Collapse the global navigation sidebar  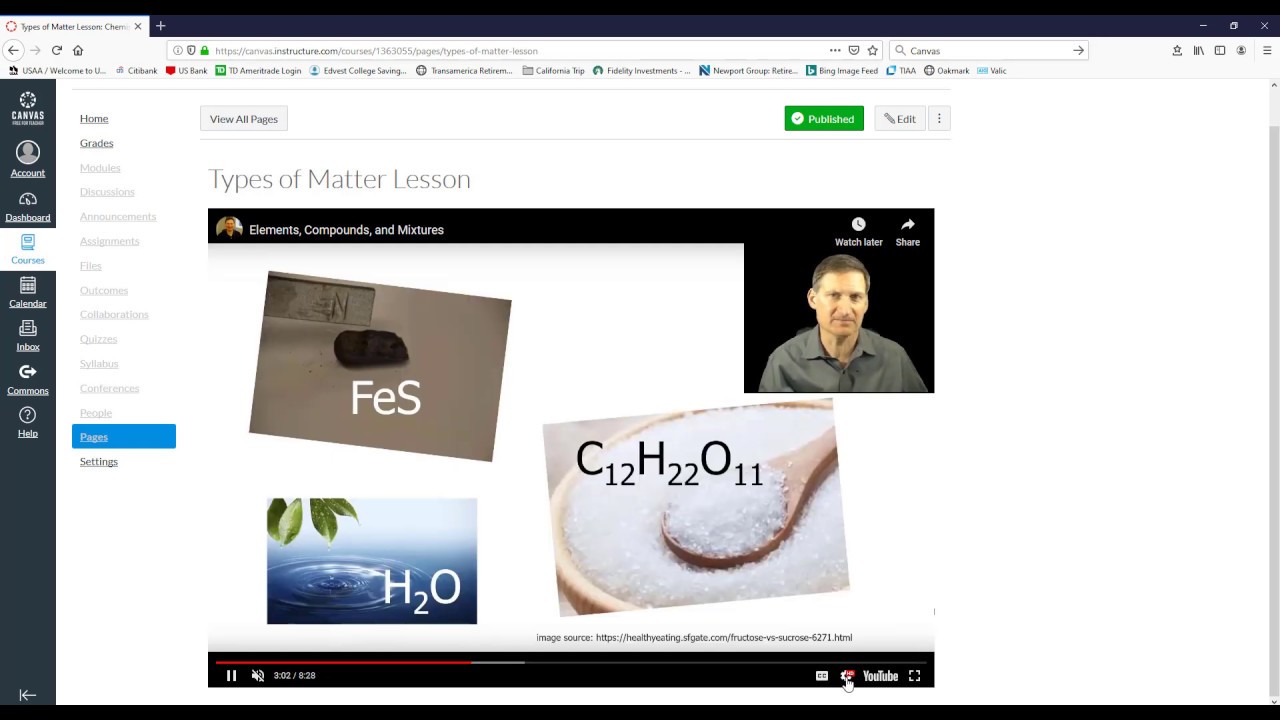pyautogui.click(x=28, y=695)
